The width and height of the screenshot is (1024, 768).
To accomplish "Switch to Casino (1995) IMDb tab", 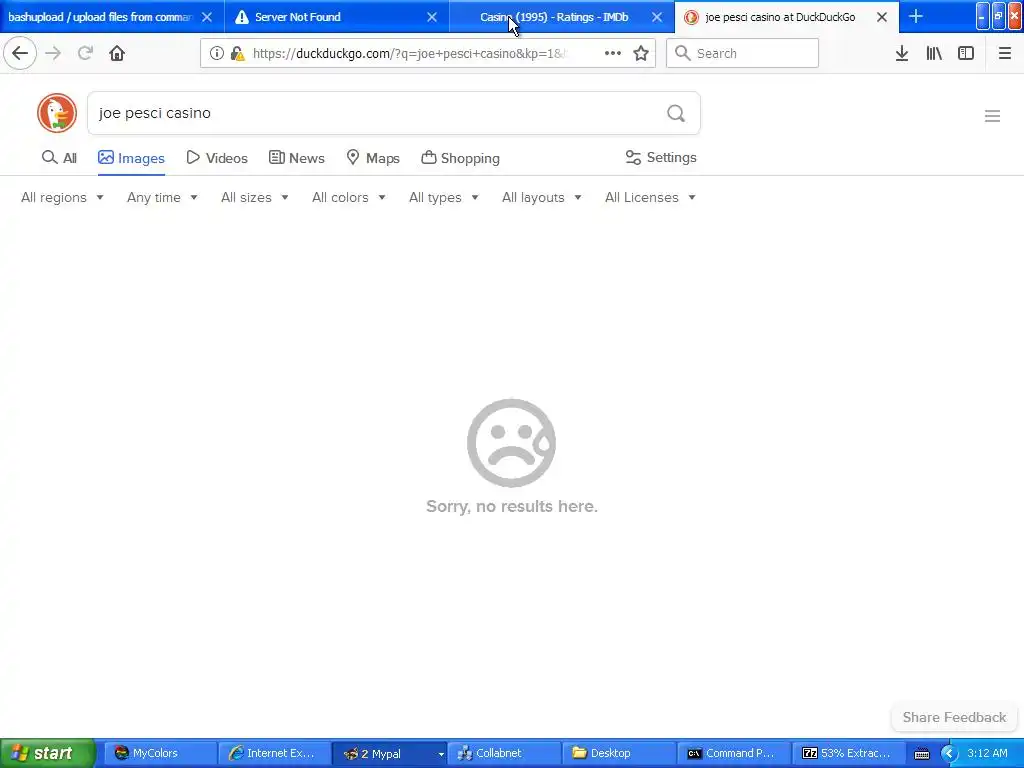I will 554,17.
